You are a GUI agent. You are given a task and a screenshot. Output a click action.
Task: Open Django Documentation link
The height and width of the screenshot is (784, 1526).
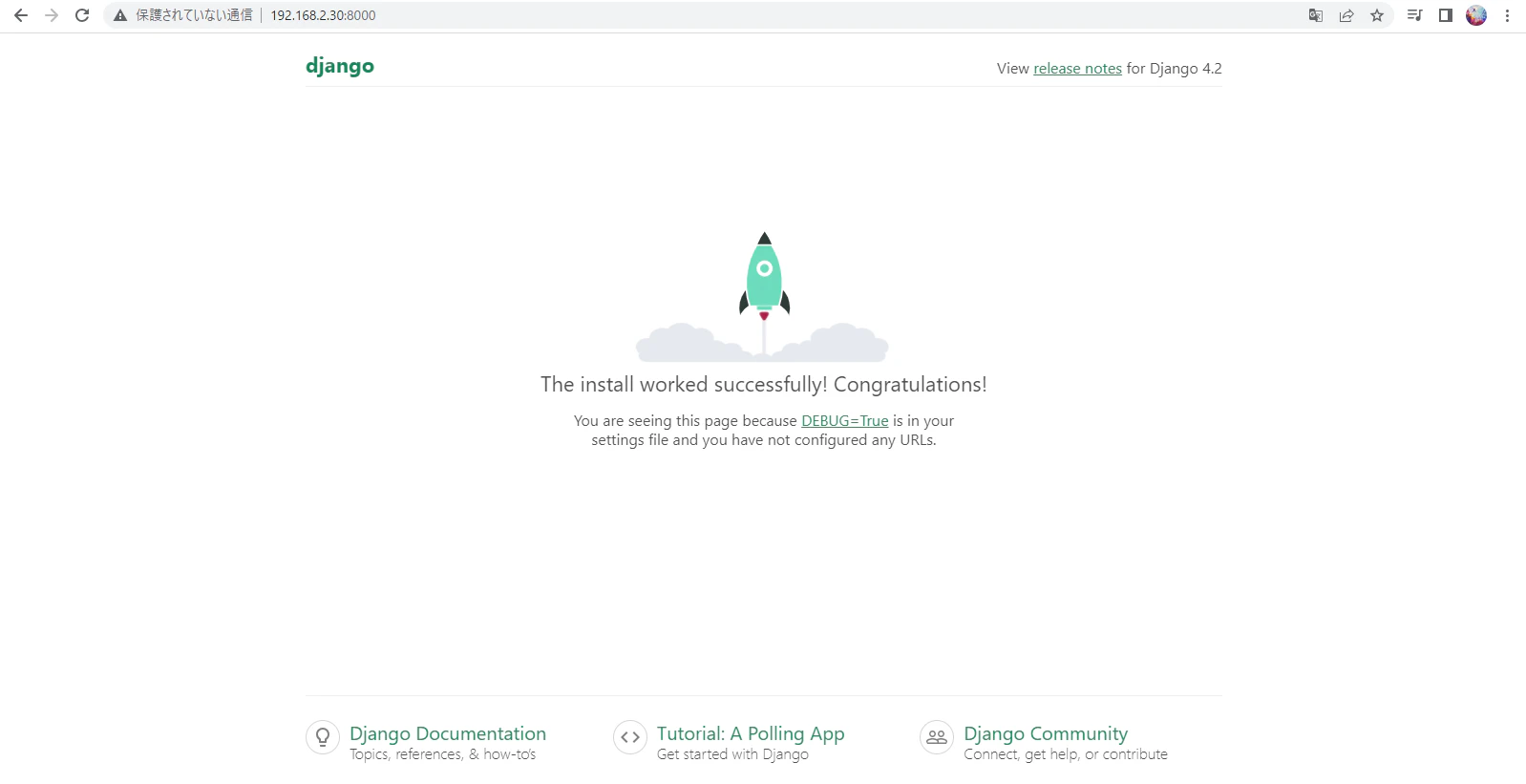click(x=448, y=733)
